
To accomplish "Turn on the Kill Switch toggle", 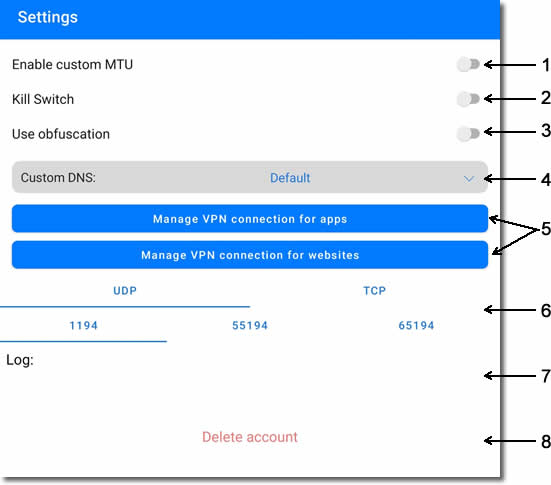I will click(468, 99).
